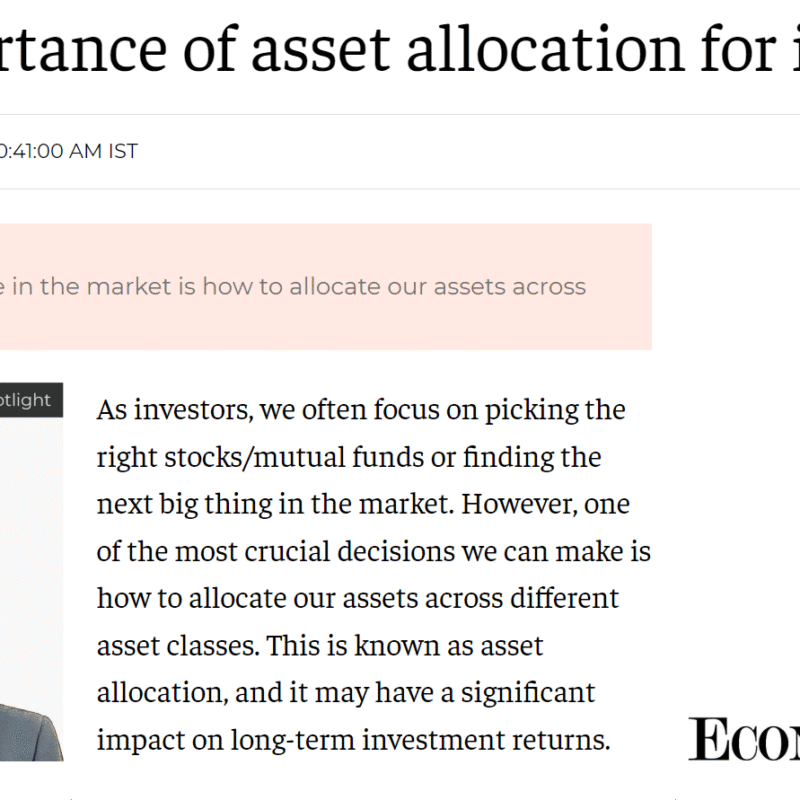Click the Economic Times logo
Image resolution: width=800 pixels, height=800 pixels.
[x=745, y=738]
